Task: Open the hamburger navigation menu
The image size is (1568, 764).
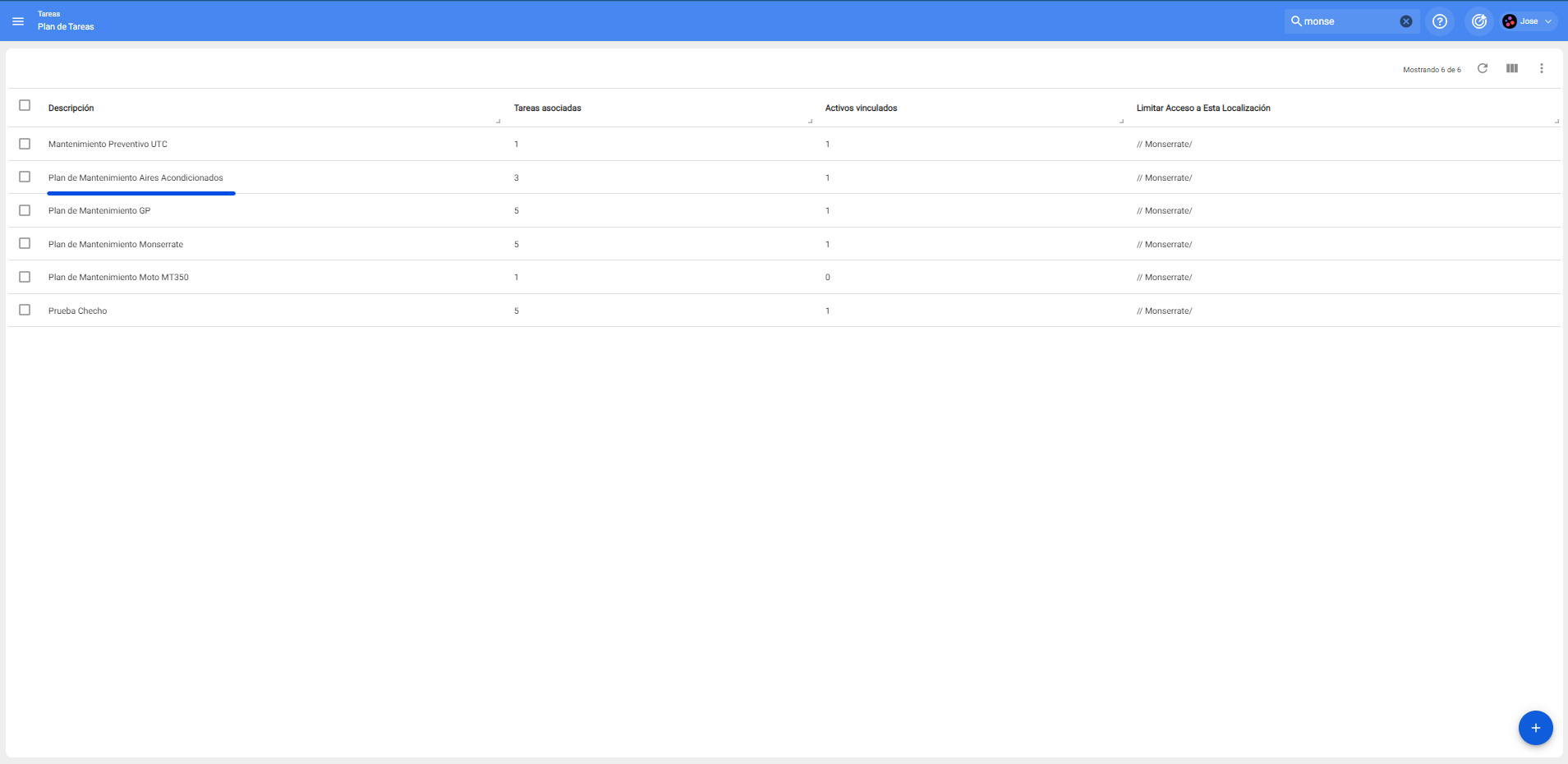Action: tap(18, 21)
